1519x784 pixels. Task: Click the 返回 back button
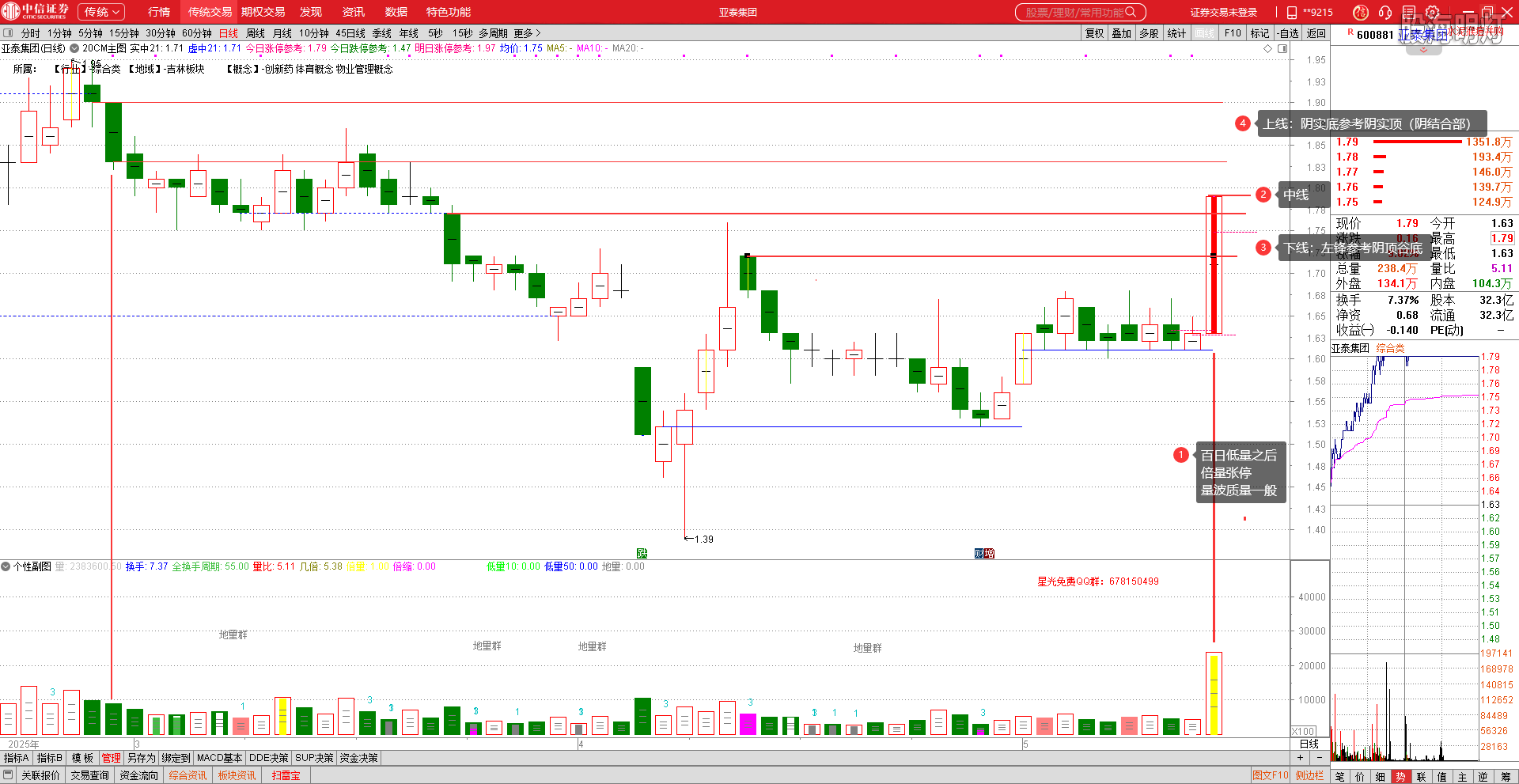click(x=1316, y=33)
